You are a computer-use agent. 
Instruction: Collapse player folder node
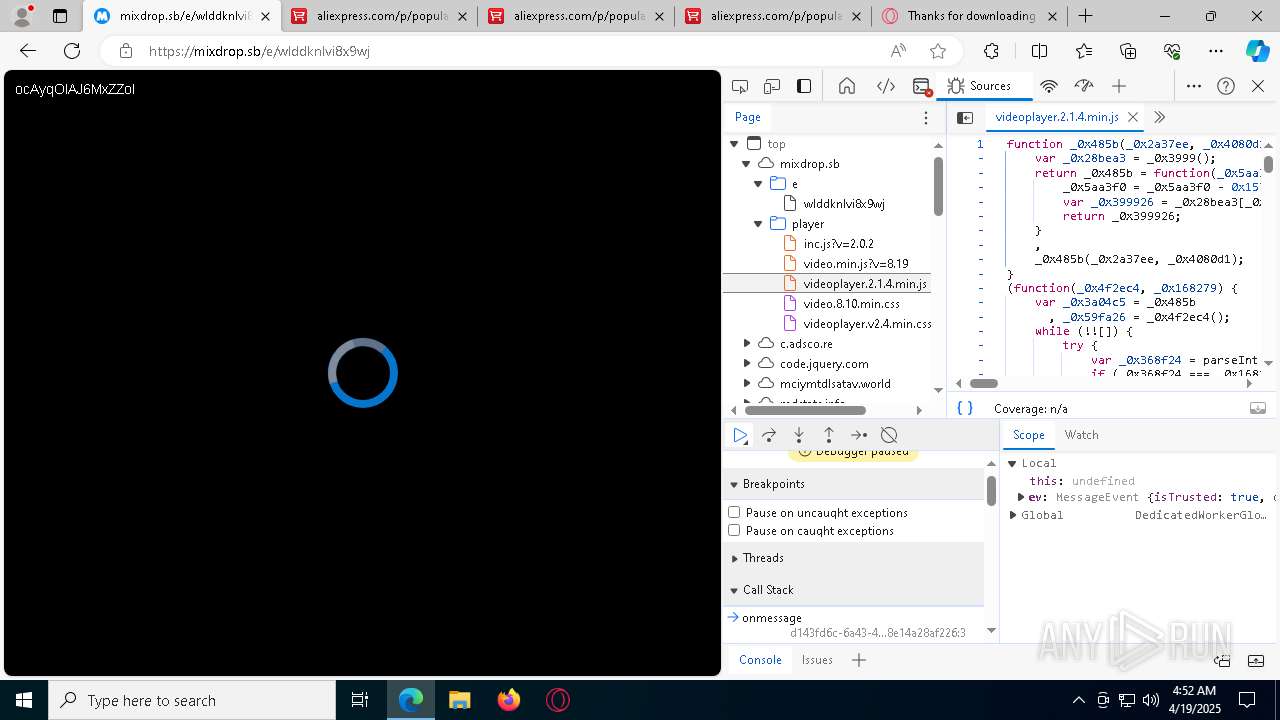[758, 224]
